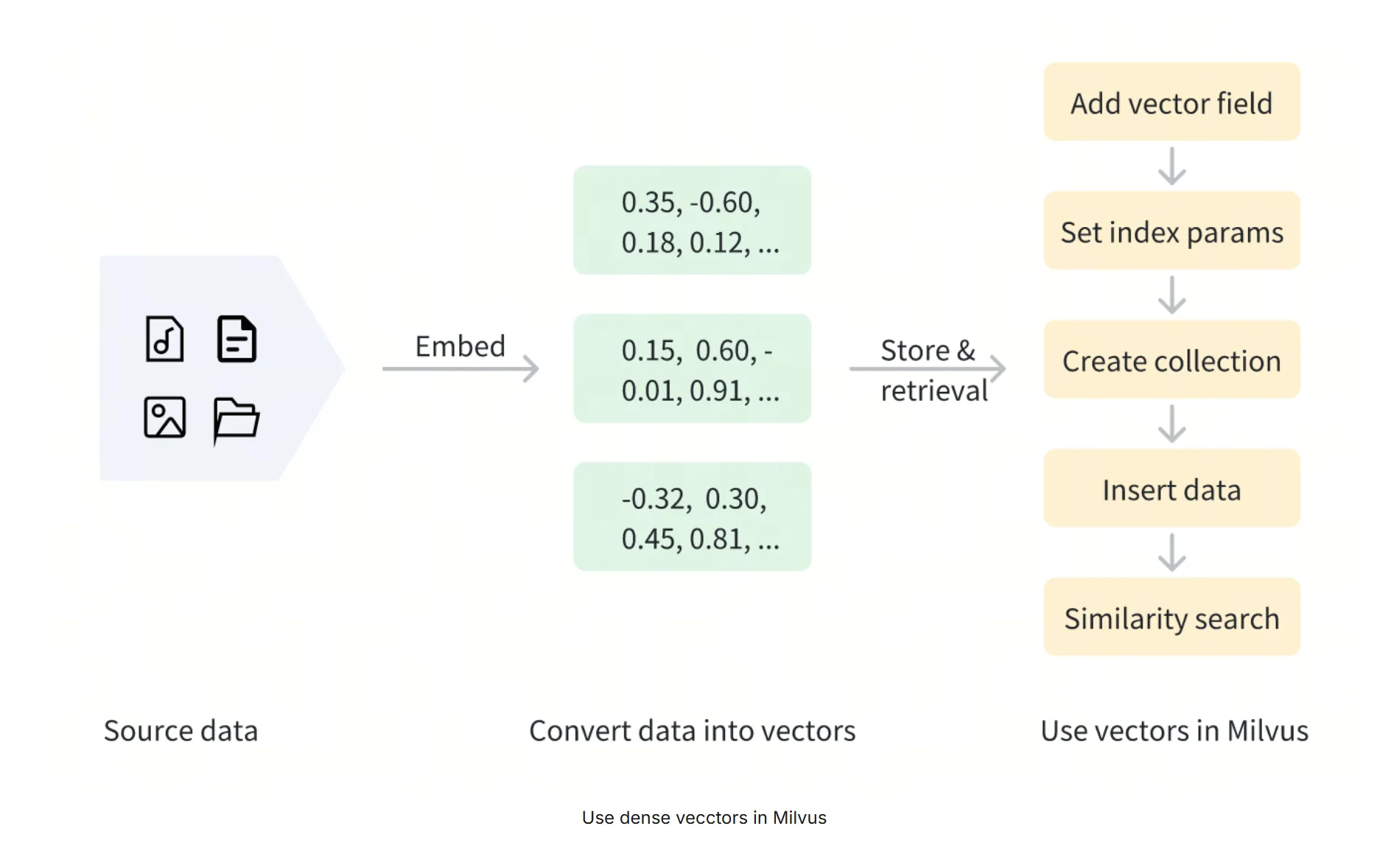The width and height of the screenshot is (1391, 868).
Task: Click arrow below Create collection
Action: 1171,424
